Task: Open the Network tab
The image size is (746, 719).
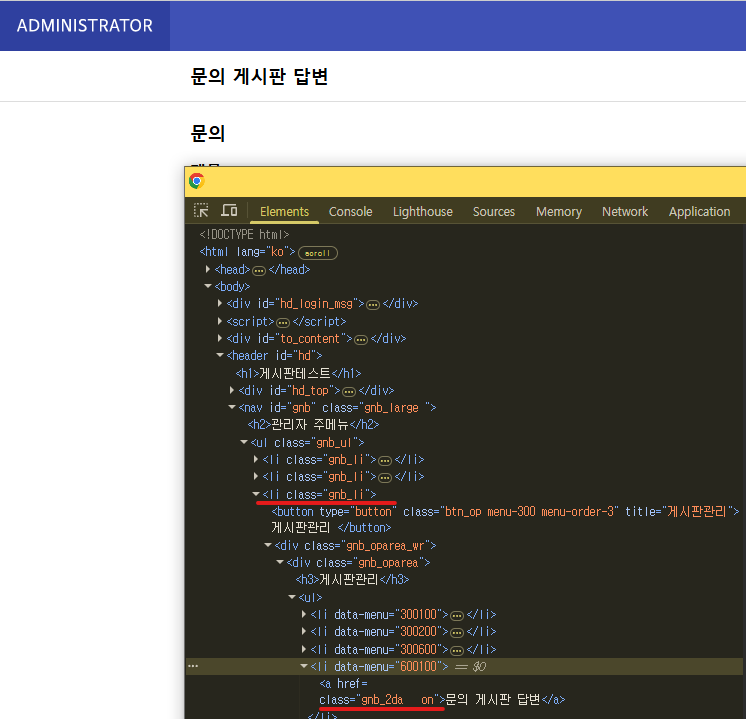Action: 625,212
